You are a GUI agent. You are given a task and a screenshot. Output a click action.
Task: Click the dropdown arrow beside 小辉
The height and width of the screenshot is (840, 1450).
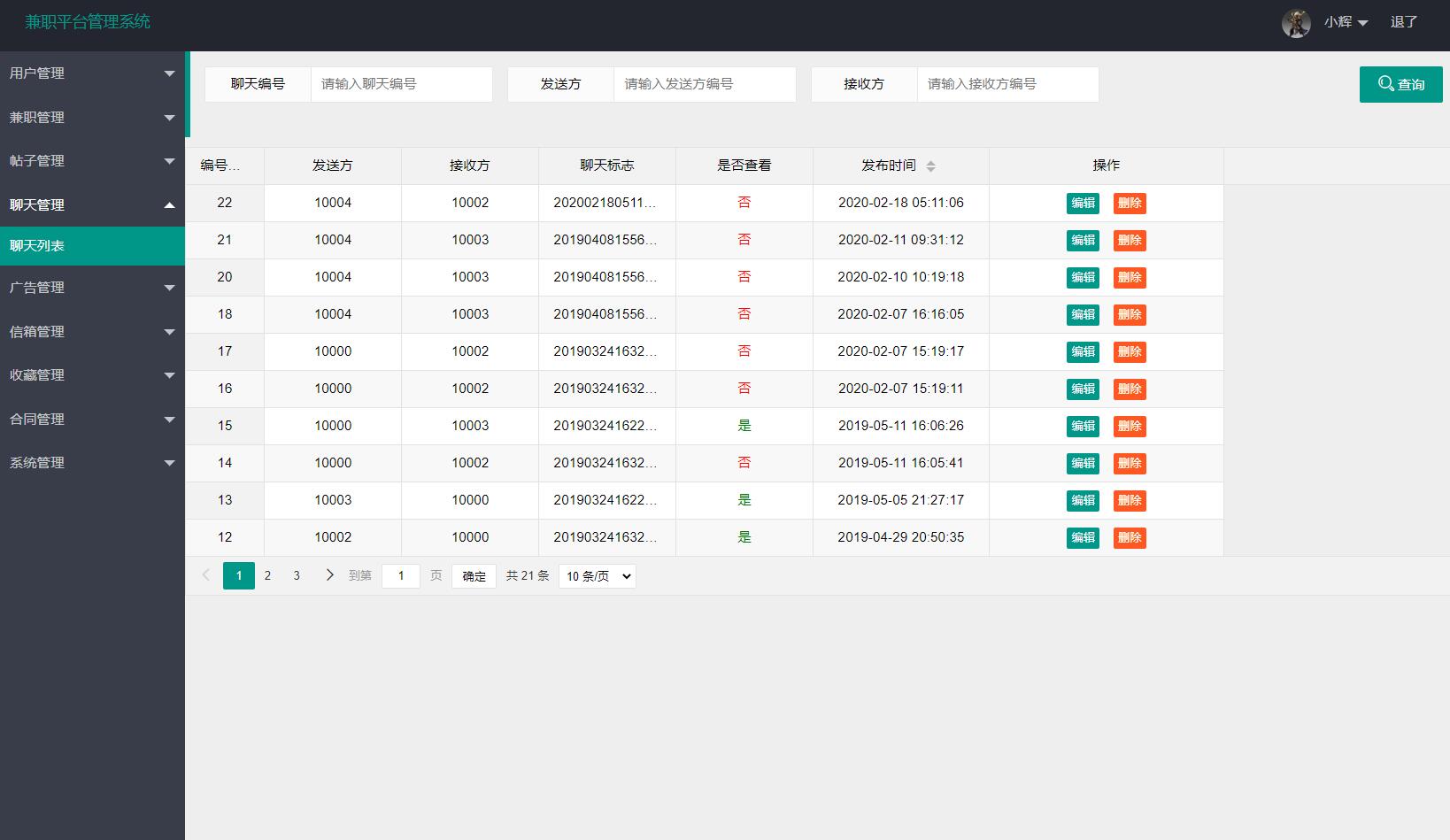point(1362,23)
